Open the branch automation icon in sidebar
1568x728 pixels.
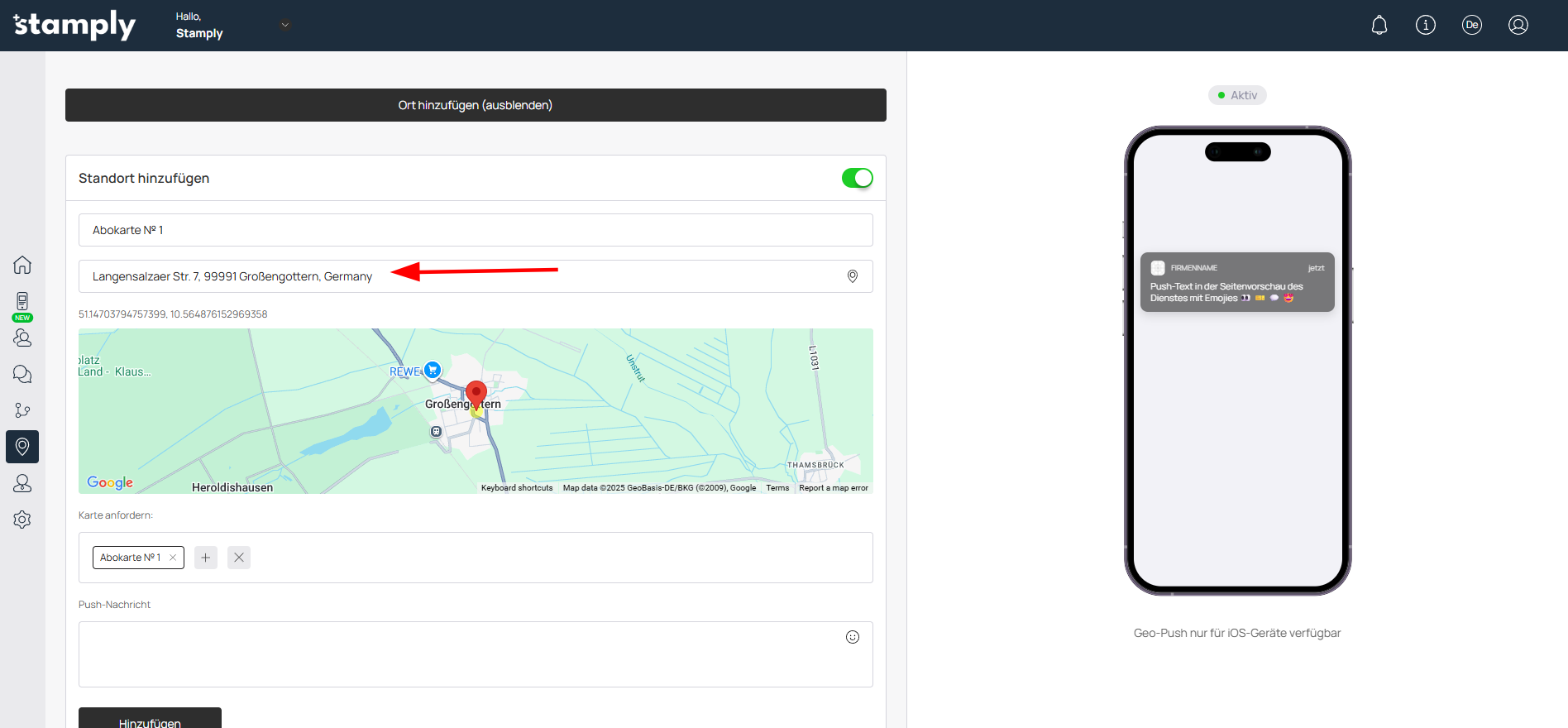[x=22, y=410]
